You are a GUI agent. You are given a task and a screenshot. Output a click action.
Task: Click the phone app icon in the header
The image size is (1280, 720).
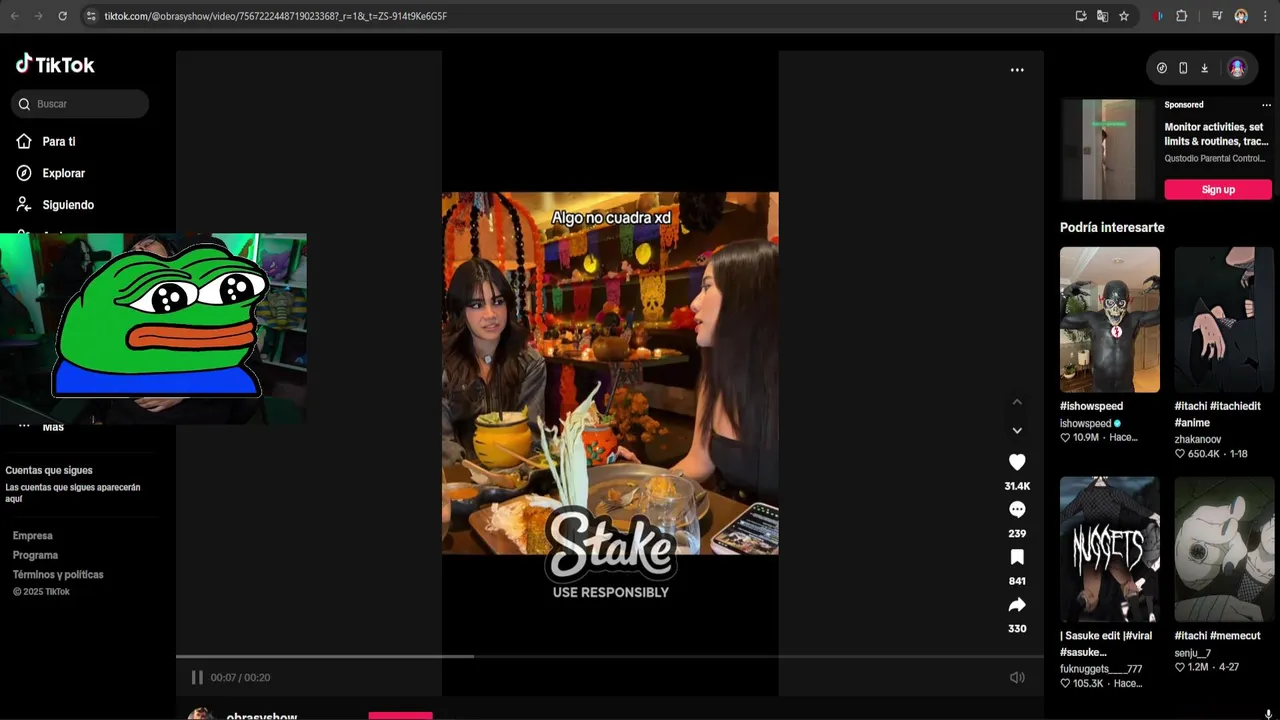[x=1183, y=68]
